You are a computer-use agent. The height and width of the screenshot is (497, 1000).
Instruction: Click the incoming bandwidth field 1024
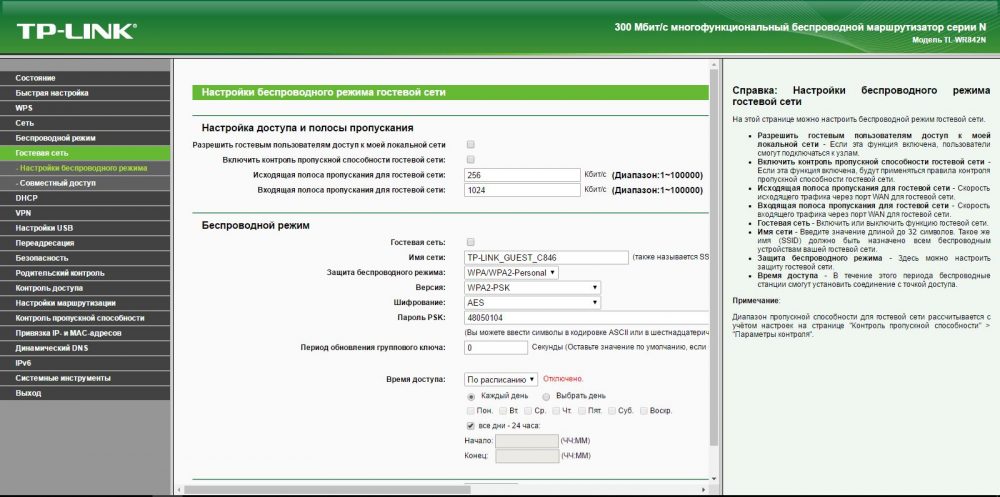point(522,190)
